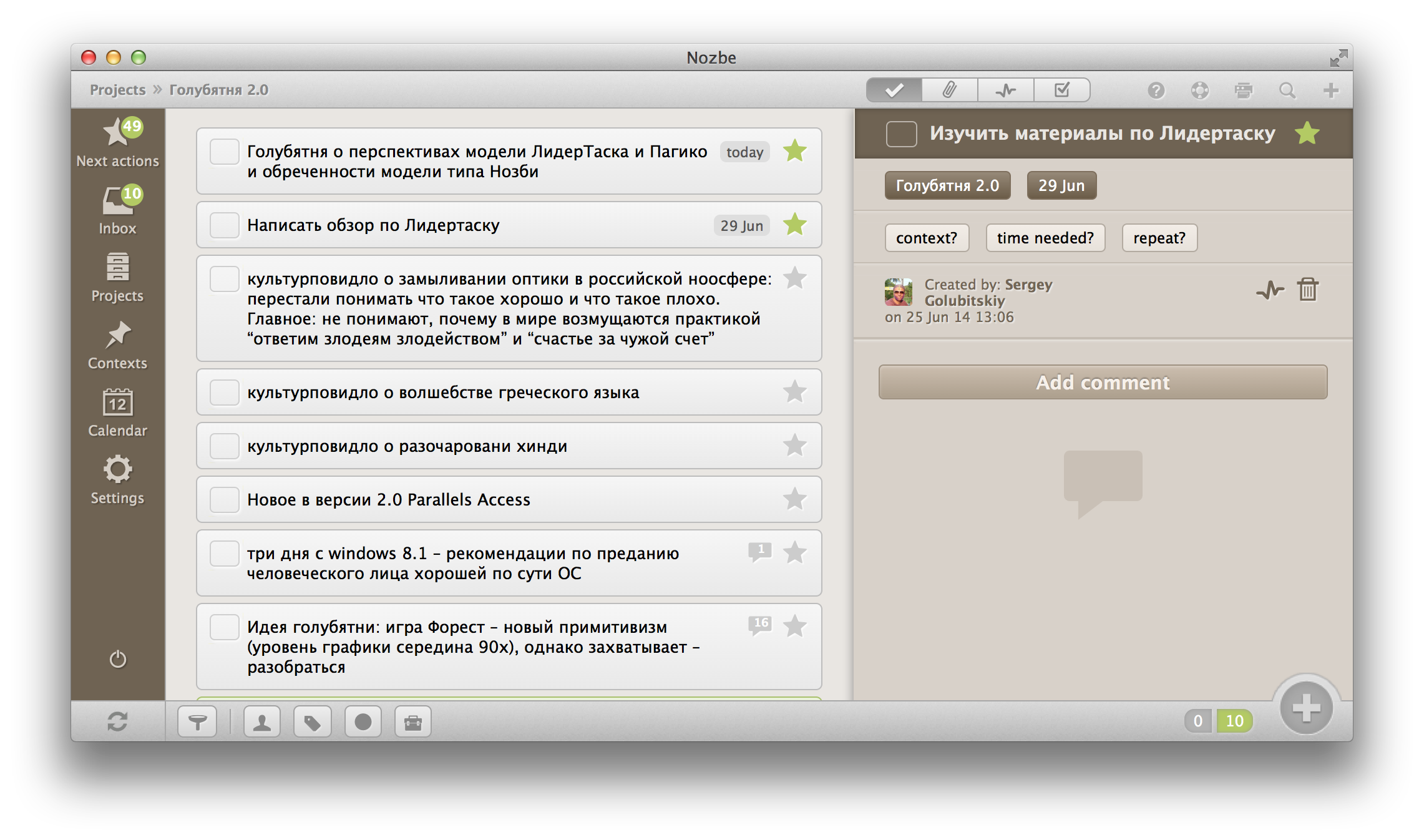This screenshot has width=1424, height=840.
Task: Click the filter funnel icon
Action: point(197,722)
